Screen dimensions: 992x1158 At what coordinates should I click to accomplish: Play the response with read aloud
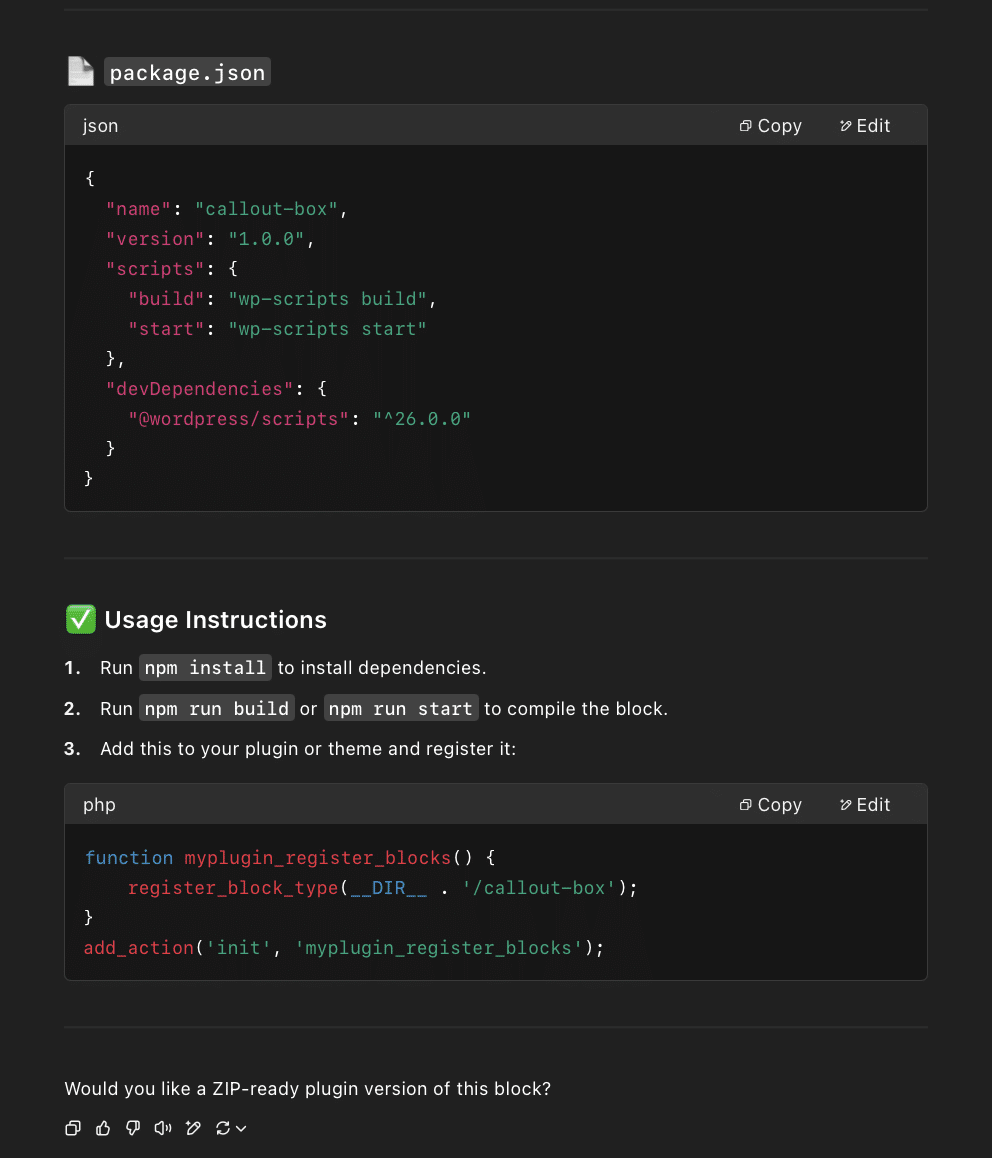coord(163,1128)
